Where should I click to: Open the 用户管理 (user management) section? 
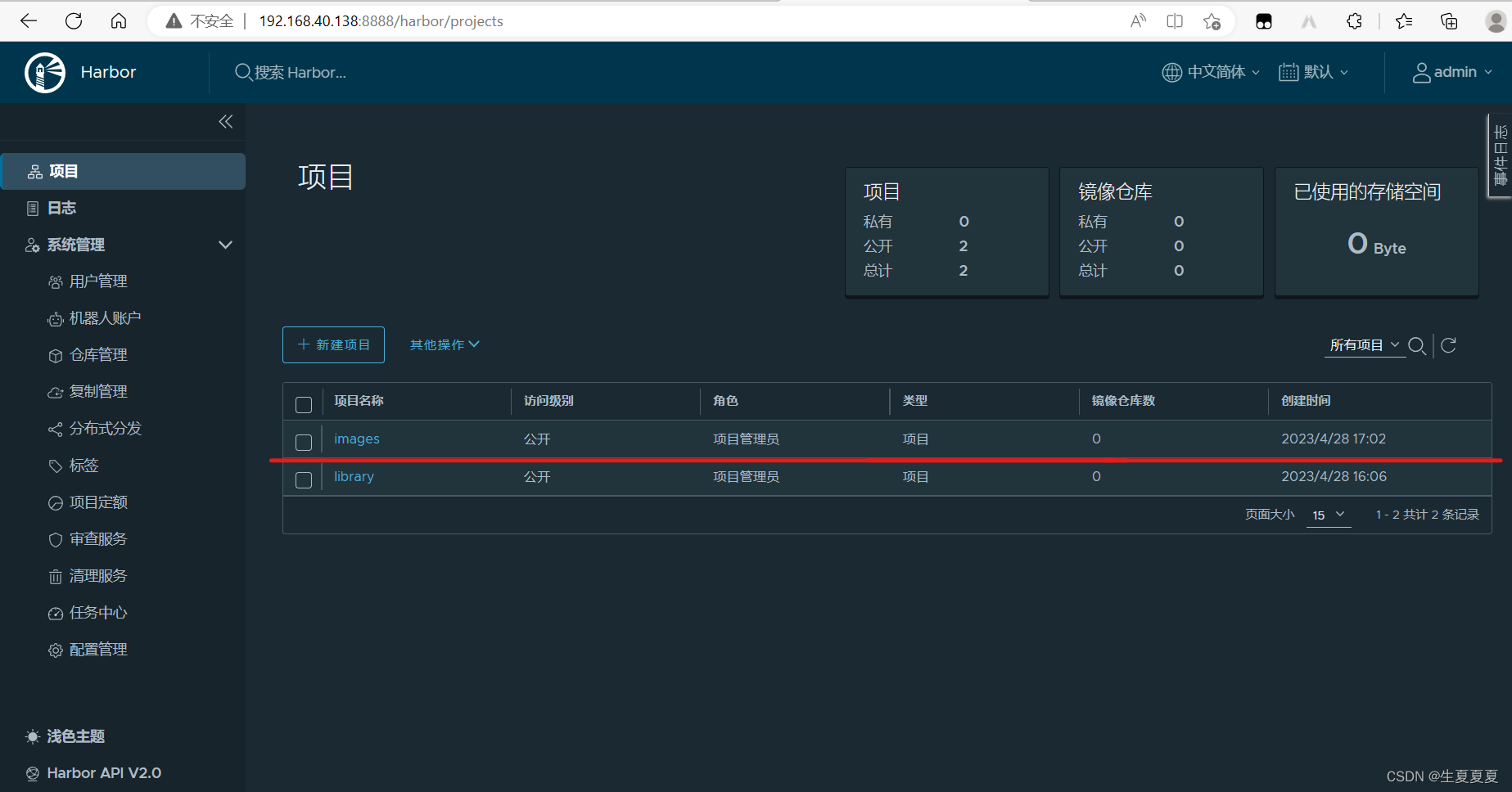[97, 281]
